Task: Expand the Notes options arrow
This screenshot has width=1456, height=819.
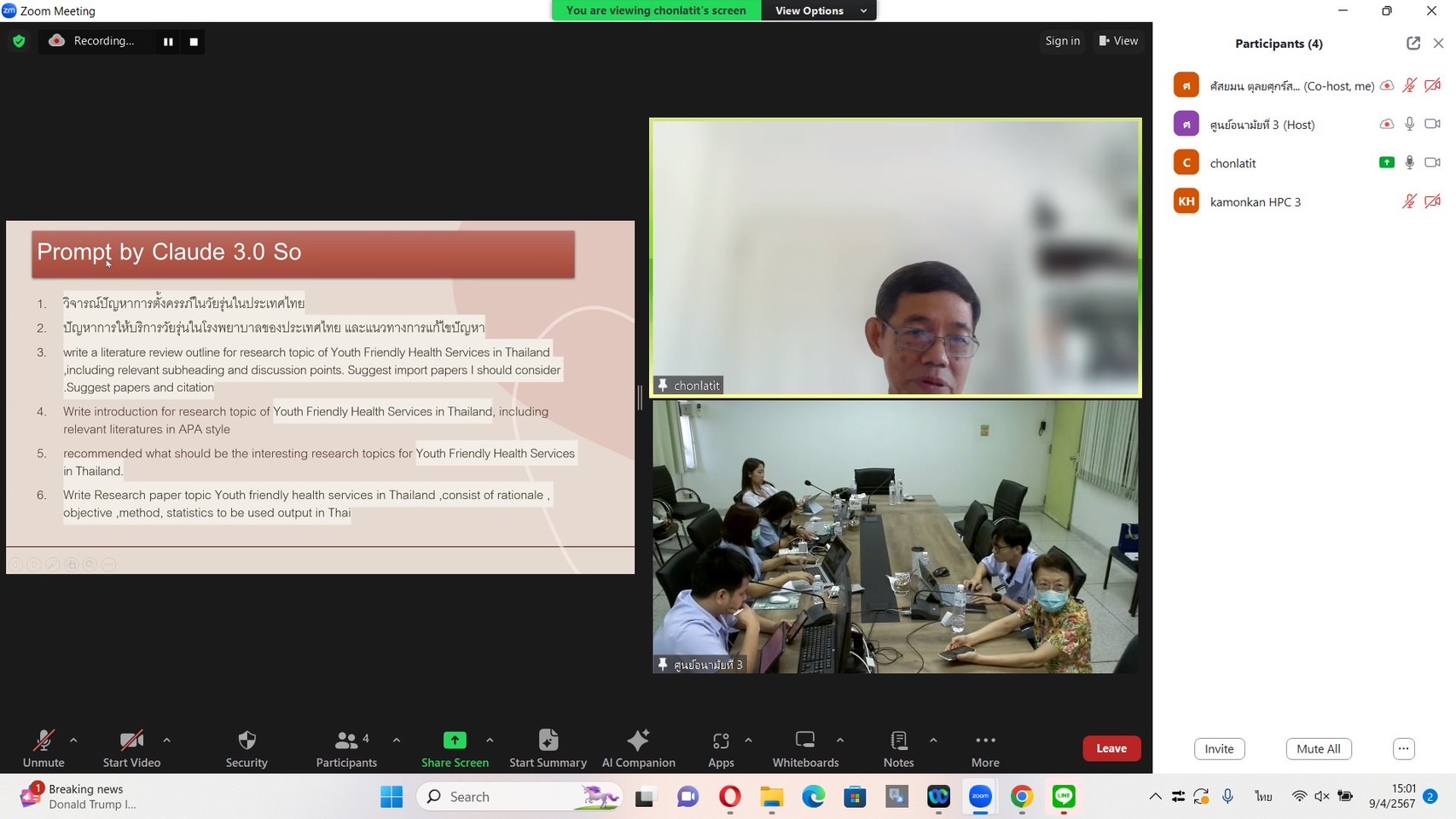Action: 933,741
